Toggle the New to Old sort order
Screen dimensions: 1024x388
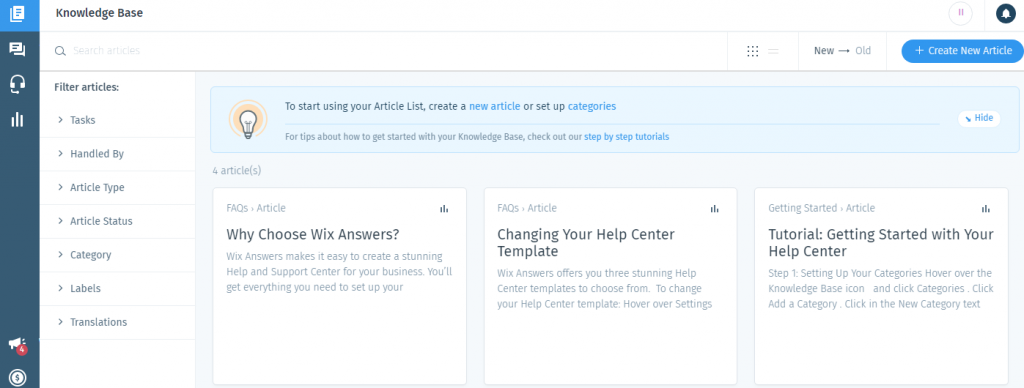(842, 50)
